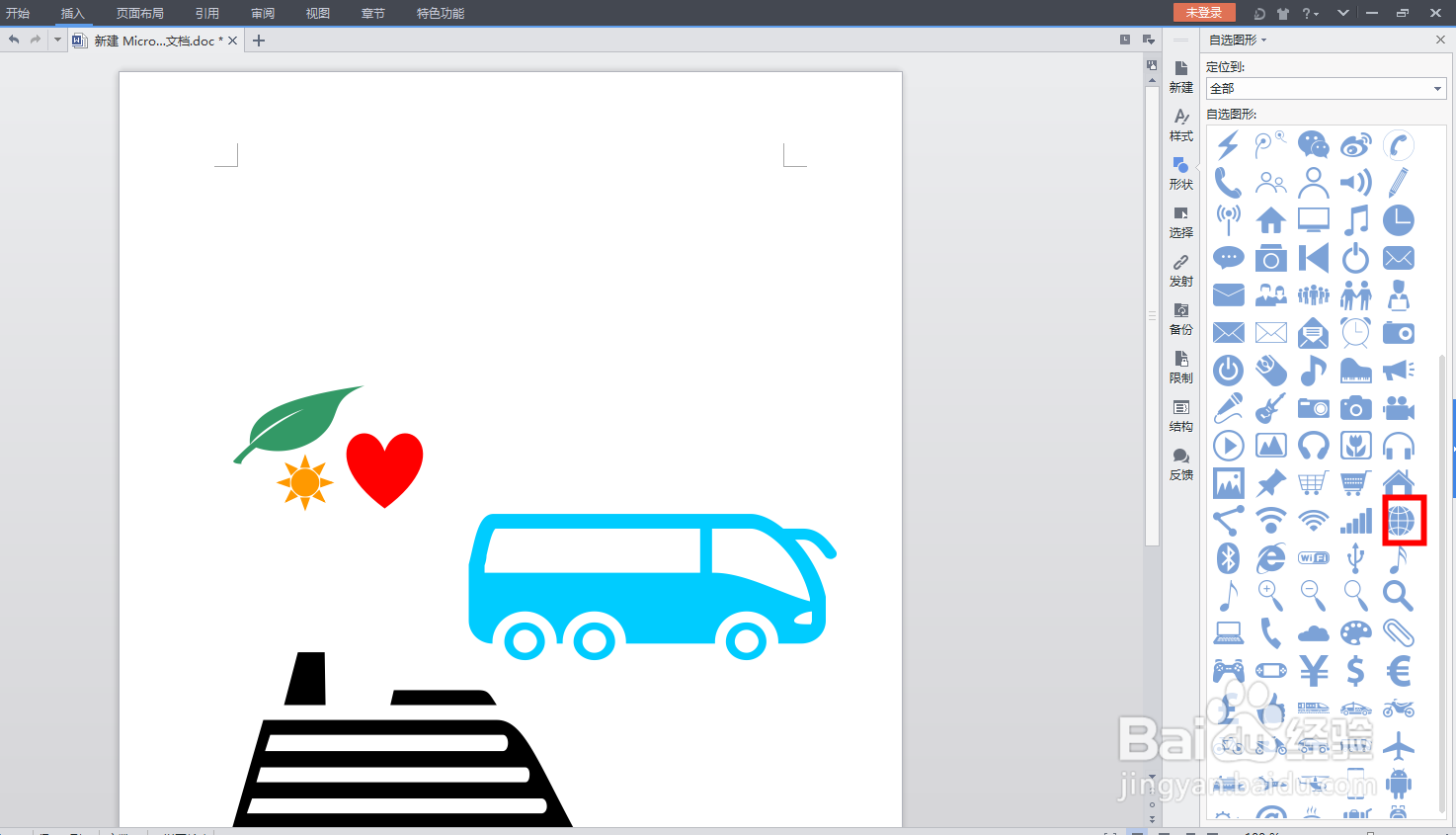Select the electric guitar shape

(1271, 408)
